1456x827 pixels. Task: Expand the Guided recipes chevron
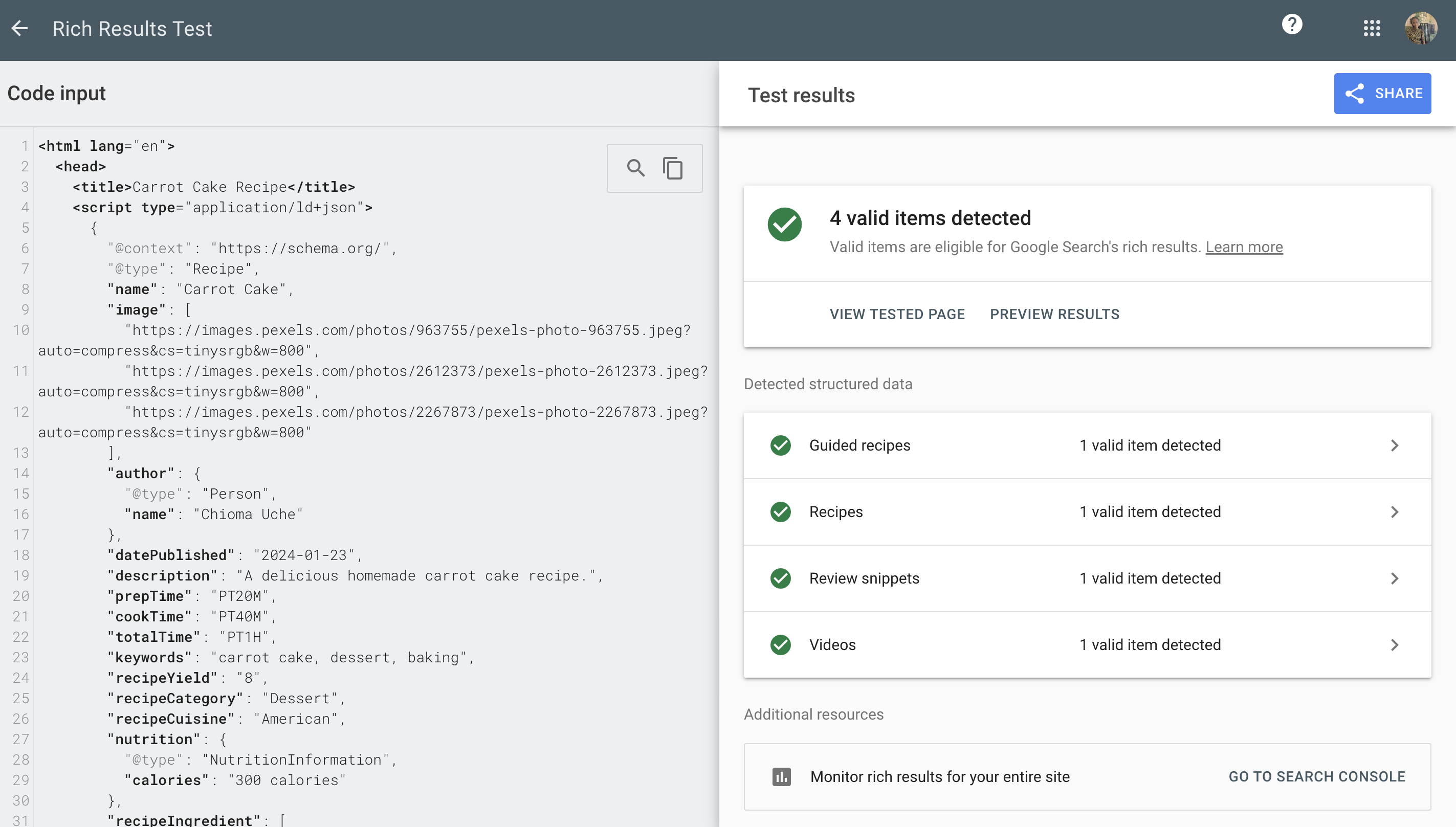1395,445
